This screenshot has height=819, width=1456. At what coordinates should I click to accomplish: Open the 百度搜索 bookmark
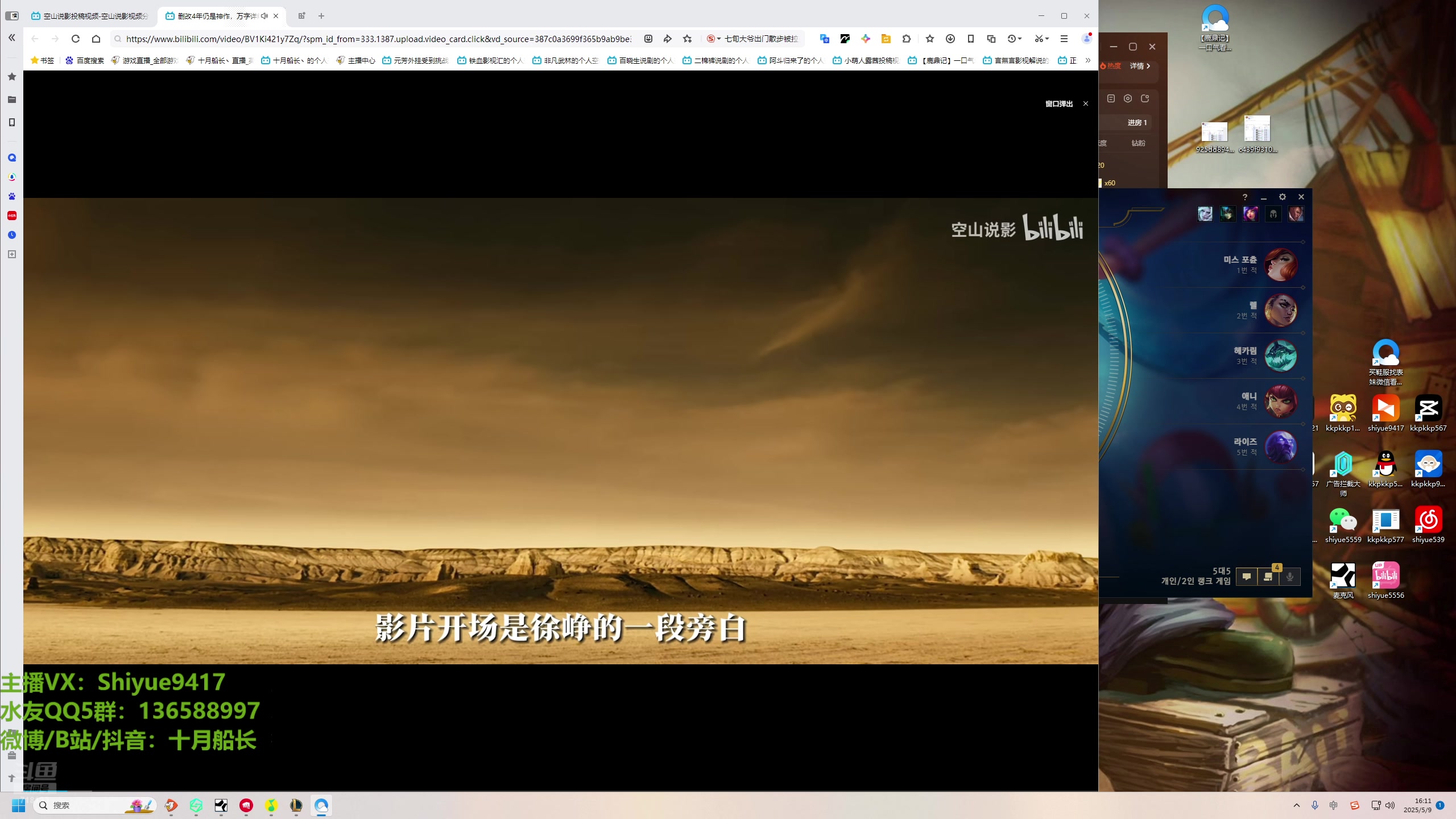tap(85, 60)
